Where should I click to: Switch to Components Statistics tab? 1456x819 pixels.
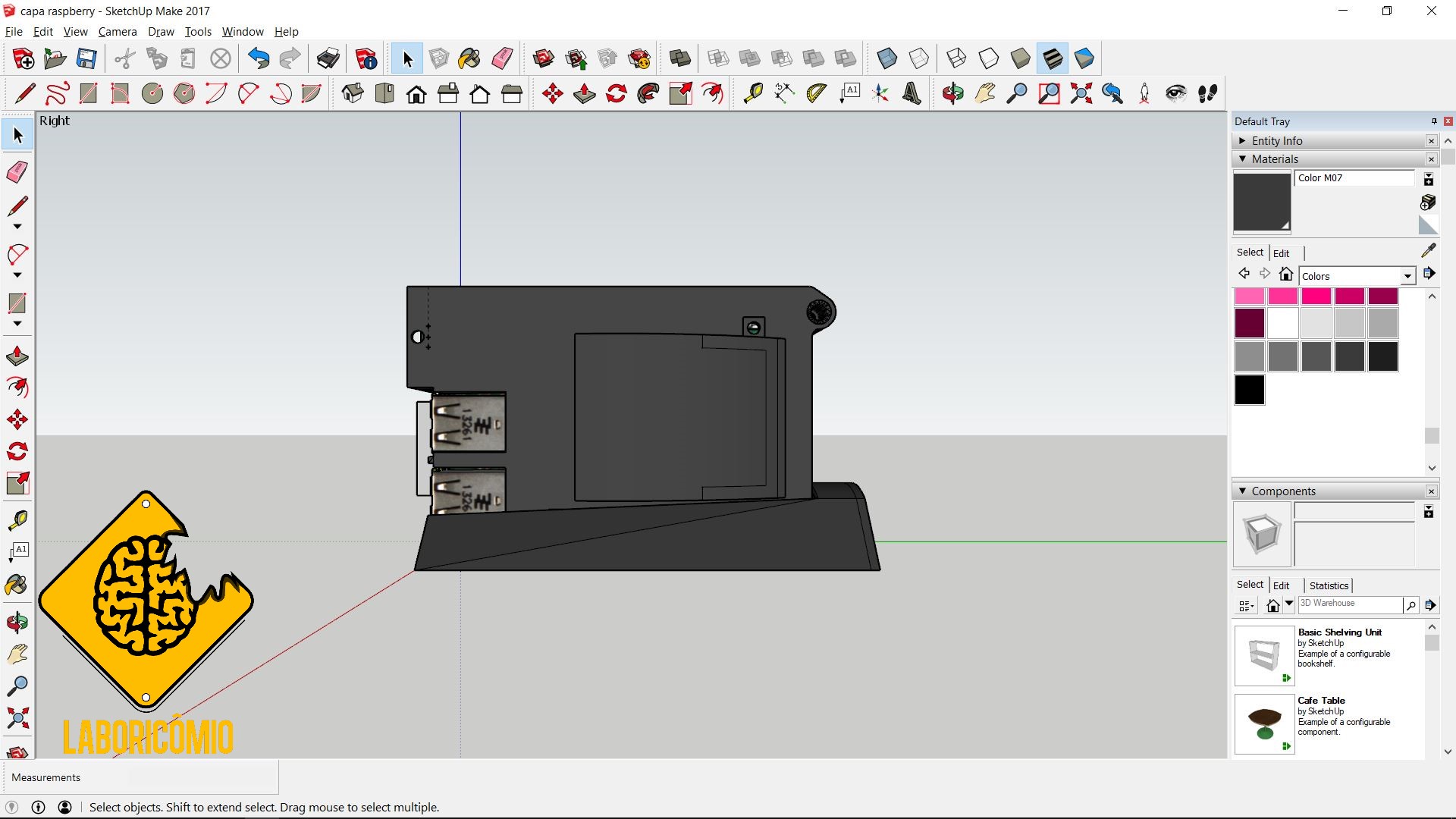coord(1329,585)
